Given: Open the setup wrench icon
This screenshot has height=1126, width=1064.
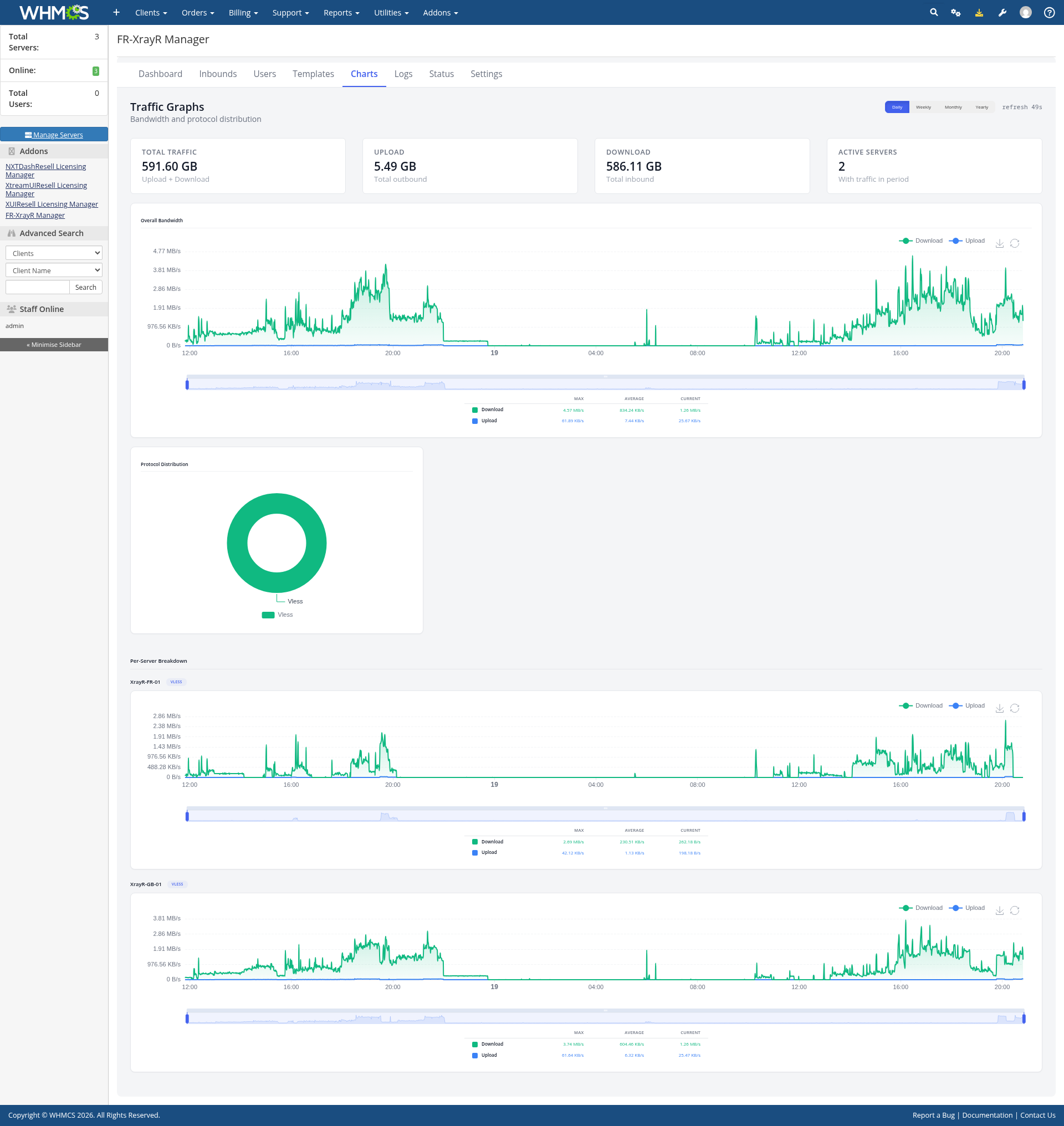Looking at the screenshot, I should click(1002, 13).
